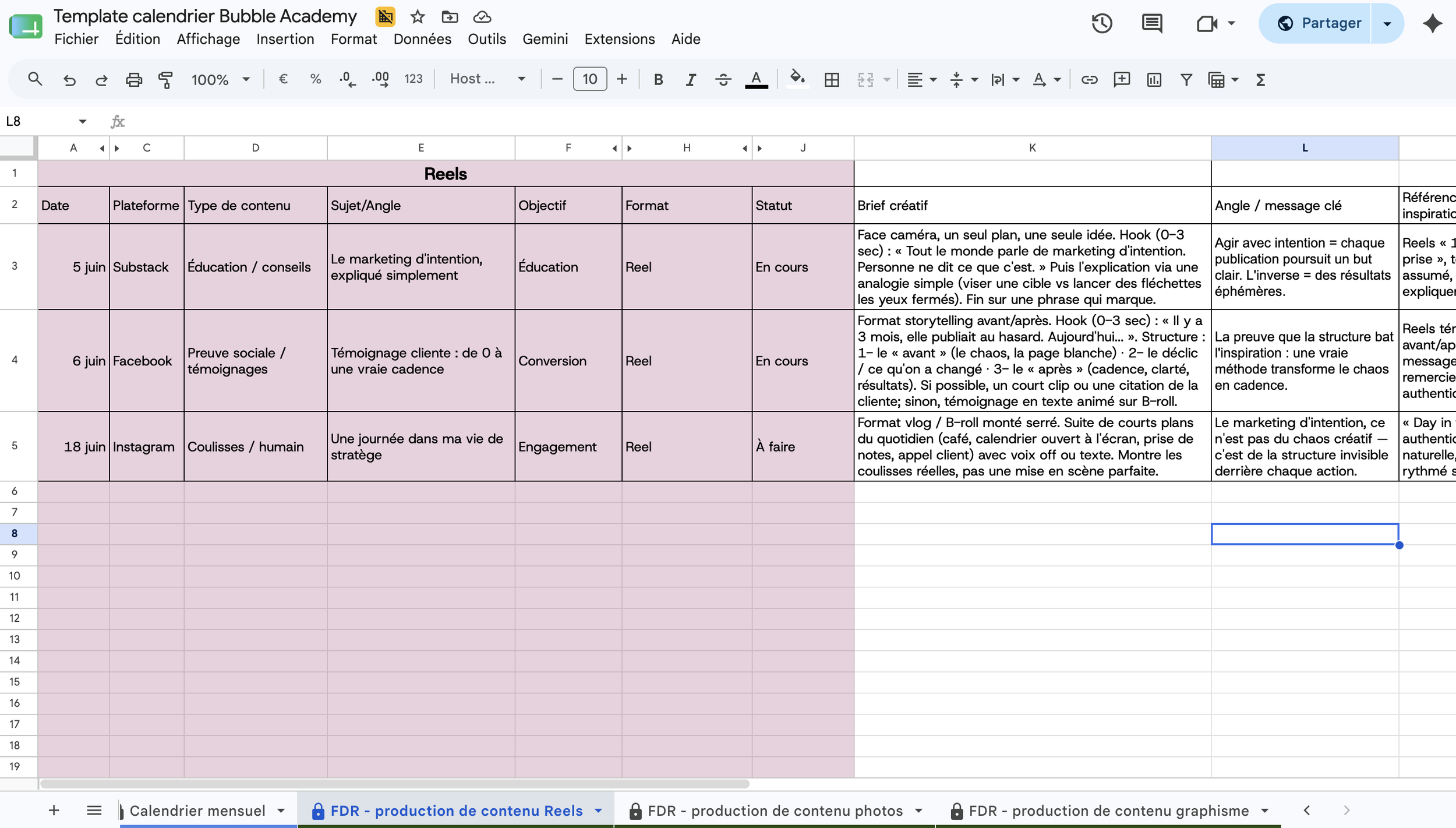This screenshot has height=828, width=1456.
Task: Open the functions sigma menu
Action: (x=1260, y=79)
